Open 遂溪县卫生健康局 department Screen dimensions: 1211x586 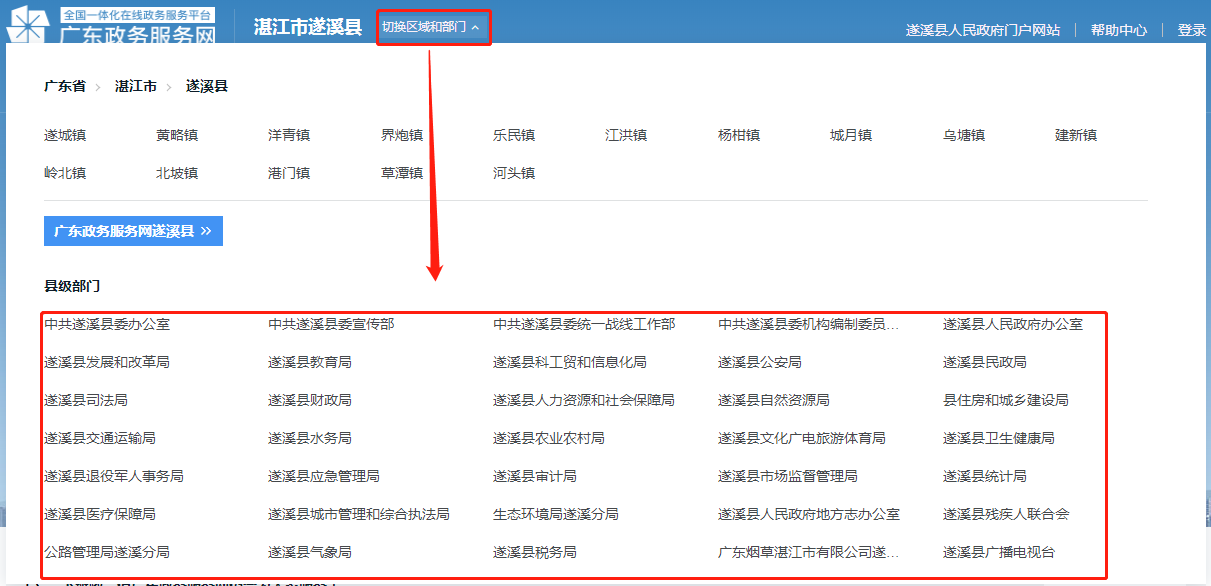pos(998,438)
